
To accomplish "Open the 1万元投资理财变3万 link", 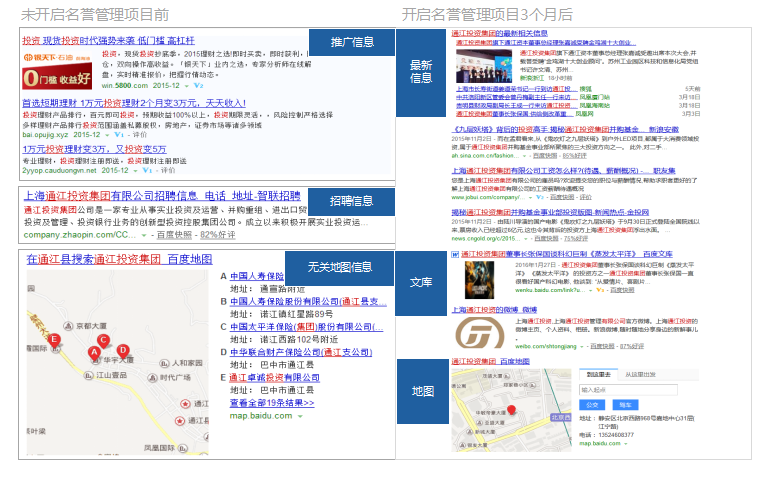I will point(94,149).
